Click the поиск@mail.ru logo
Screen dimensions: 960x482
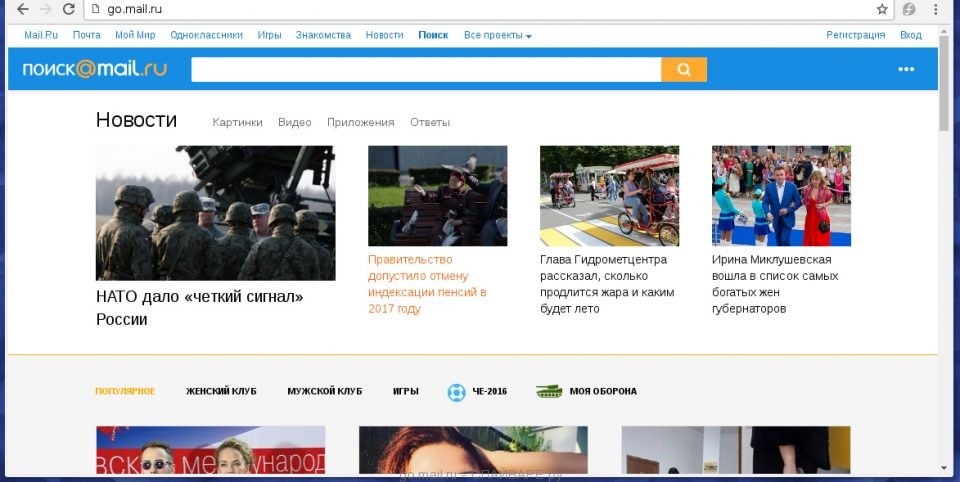tap(94, 69)
